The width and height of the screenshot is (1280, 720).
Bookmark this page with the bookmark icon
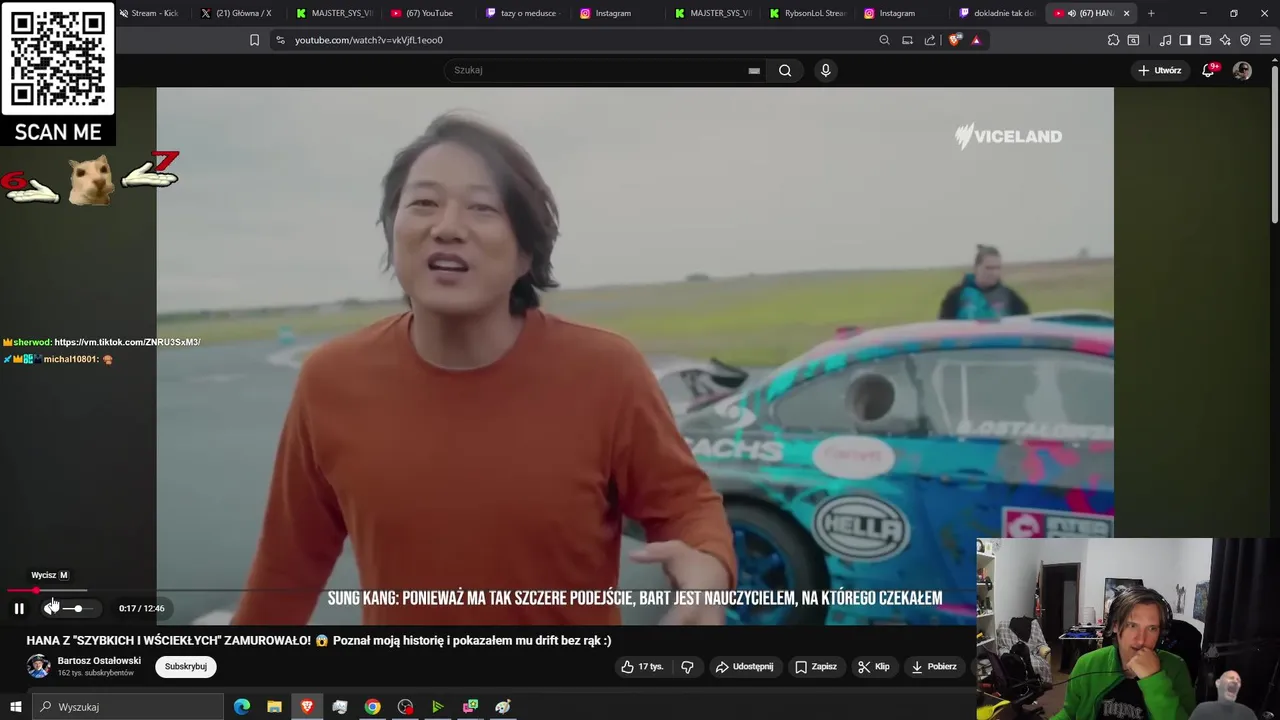tap(254, 40)
